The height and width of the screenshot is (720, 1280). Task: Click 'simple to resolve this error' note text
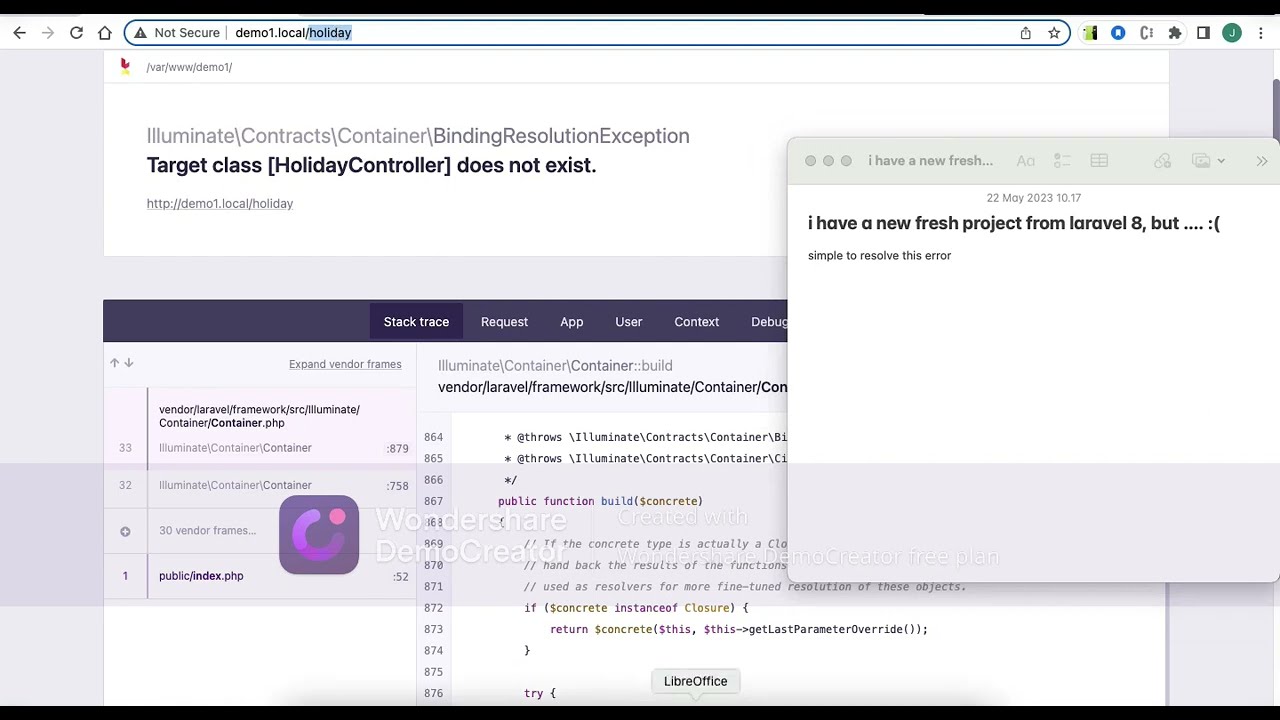point(880,256)
